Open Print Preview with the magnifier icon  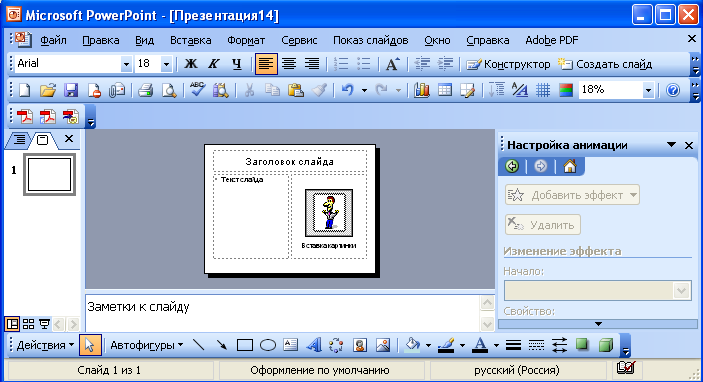point(169,90)
